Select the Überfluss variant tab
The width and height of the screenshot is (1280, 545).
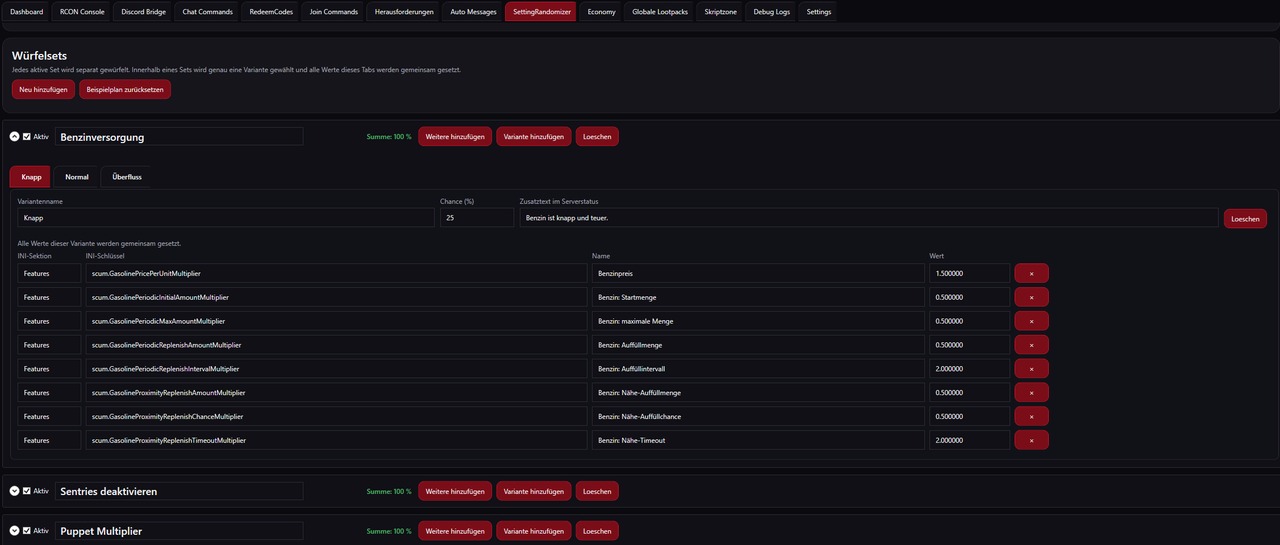pos(127,177)
